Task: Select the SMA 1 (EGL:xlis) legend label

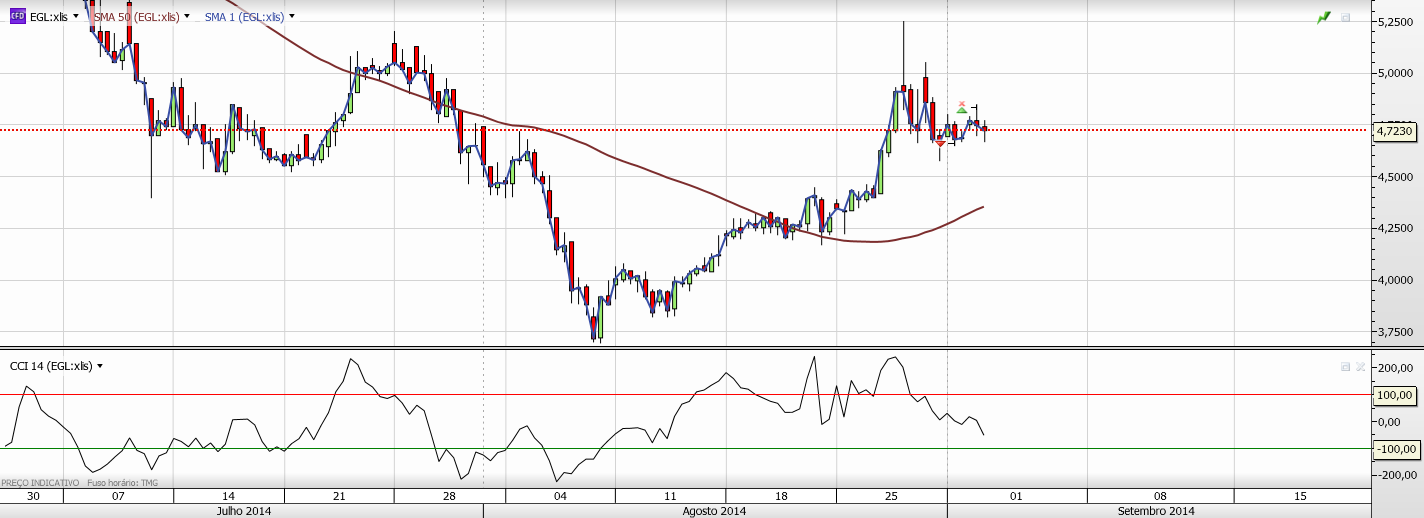Action: click(x=244, y=17)
